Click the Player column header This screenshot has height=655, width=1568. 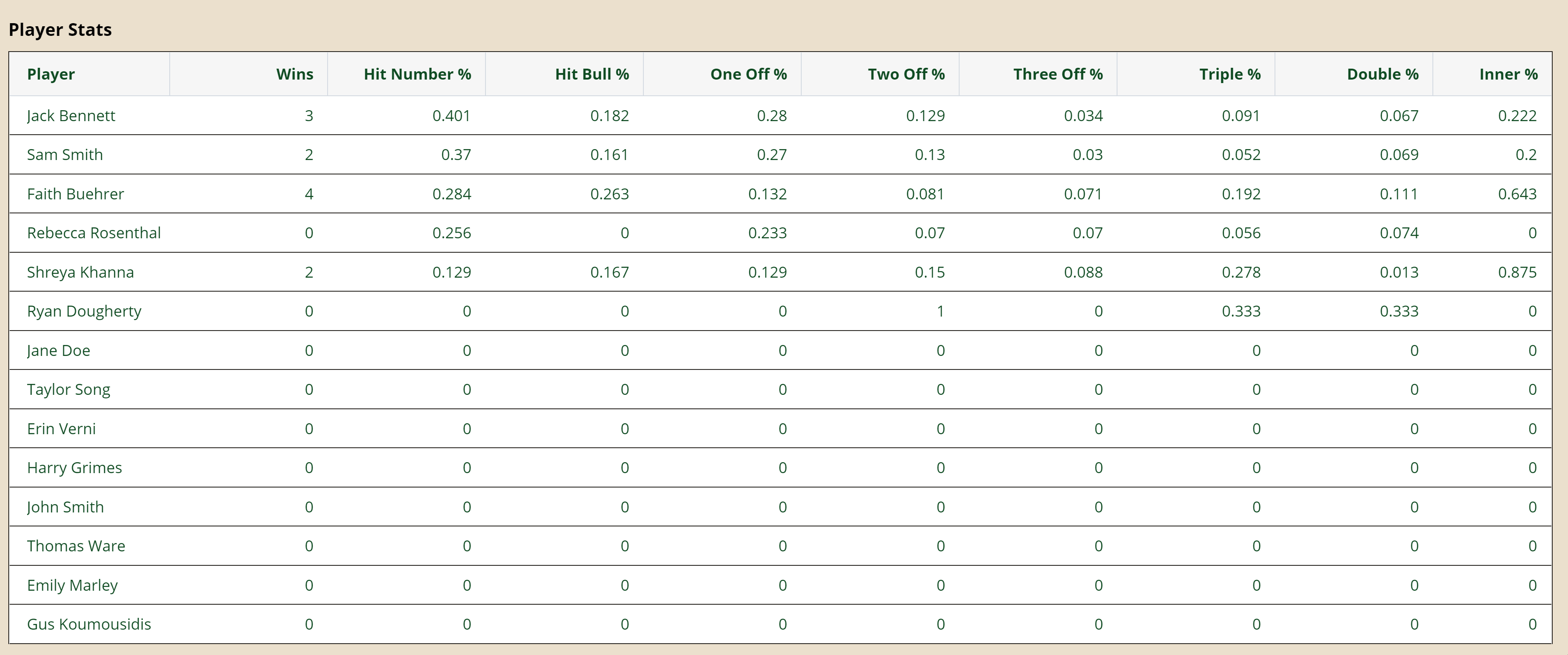(51, 74)
